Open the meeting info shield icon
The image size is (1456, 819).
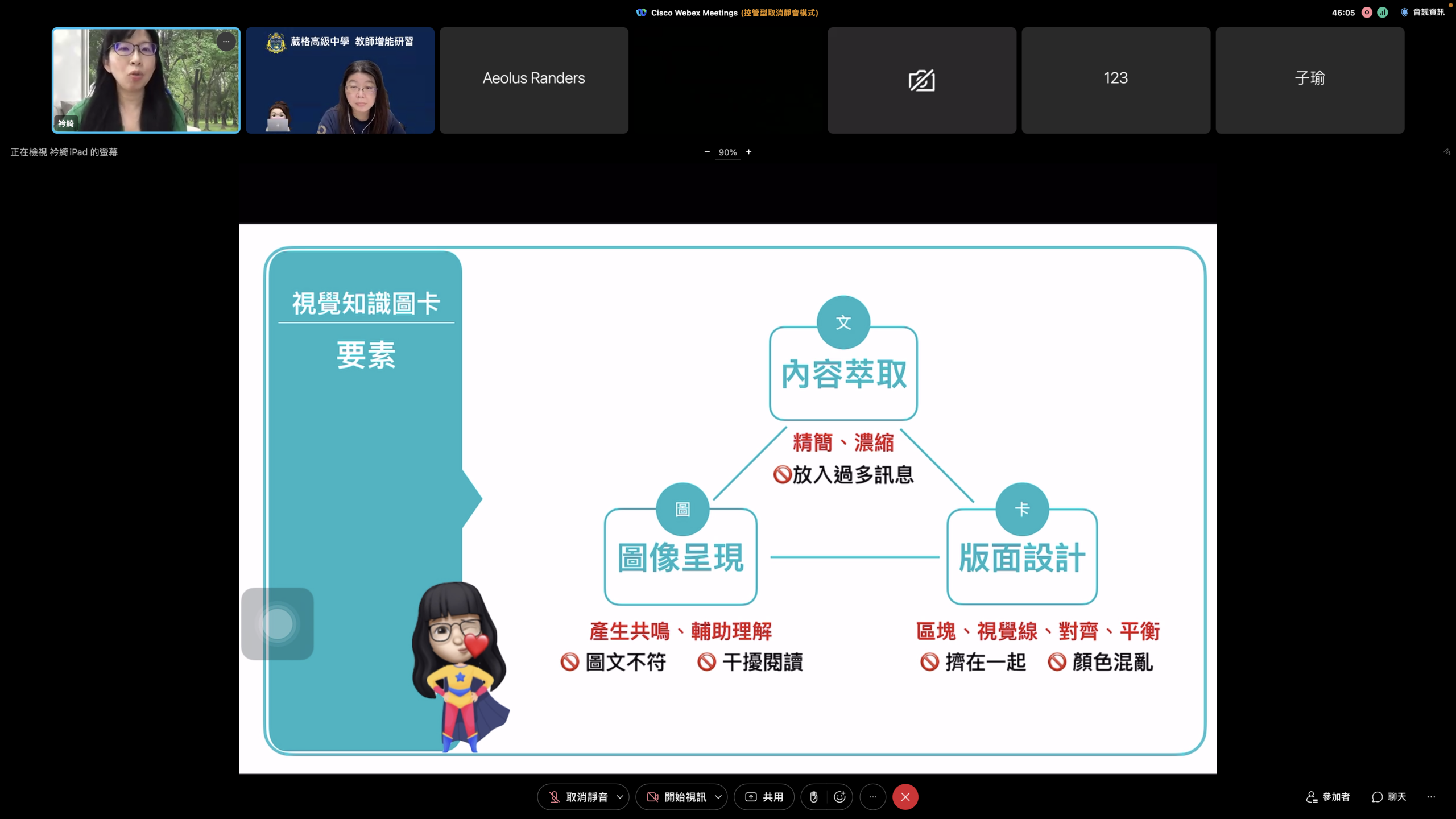tap(1404, 13)
